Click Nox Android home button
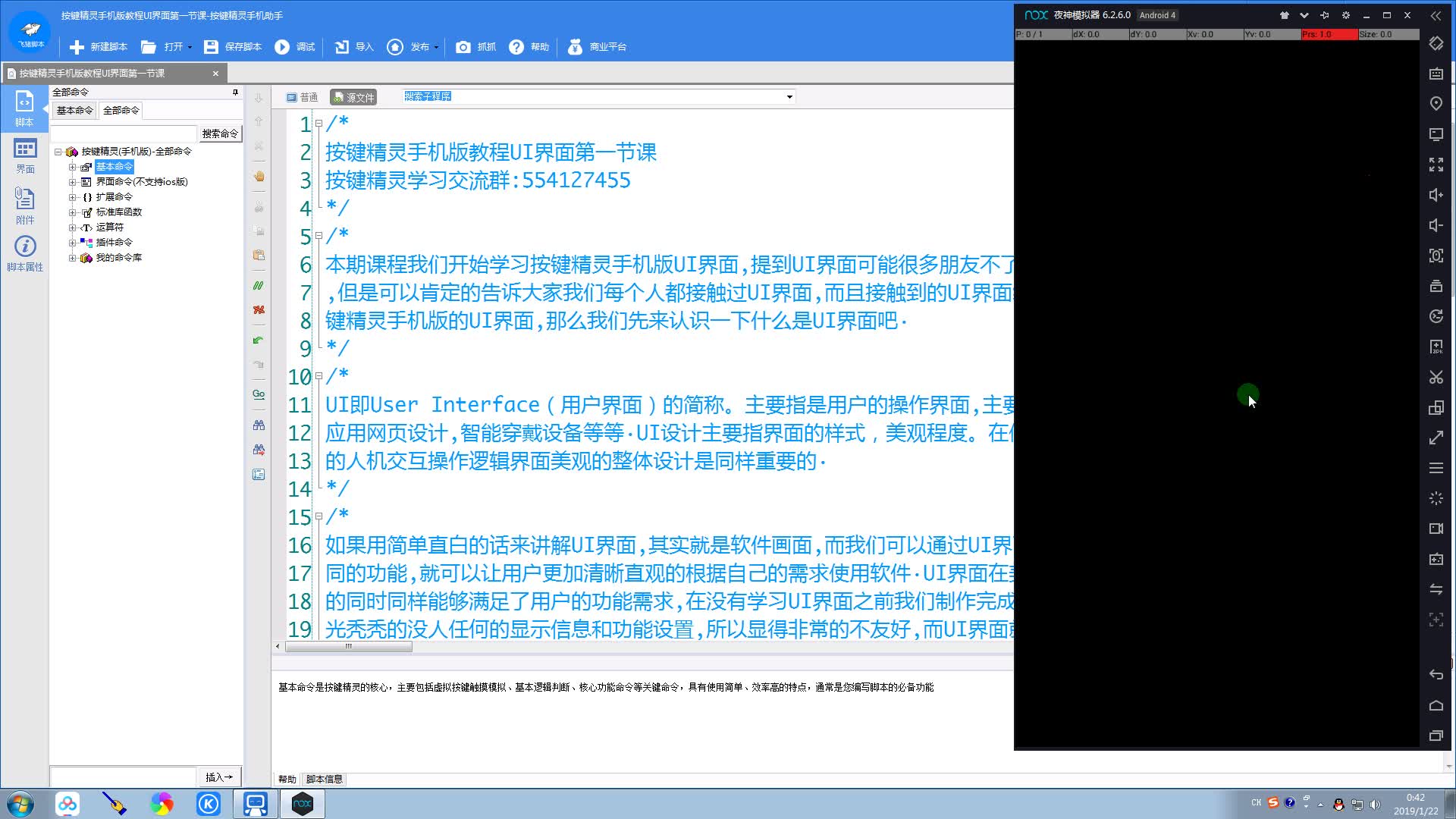The image size is (1456, 819). click(x=1436, y=705)
